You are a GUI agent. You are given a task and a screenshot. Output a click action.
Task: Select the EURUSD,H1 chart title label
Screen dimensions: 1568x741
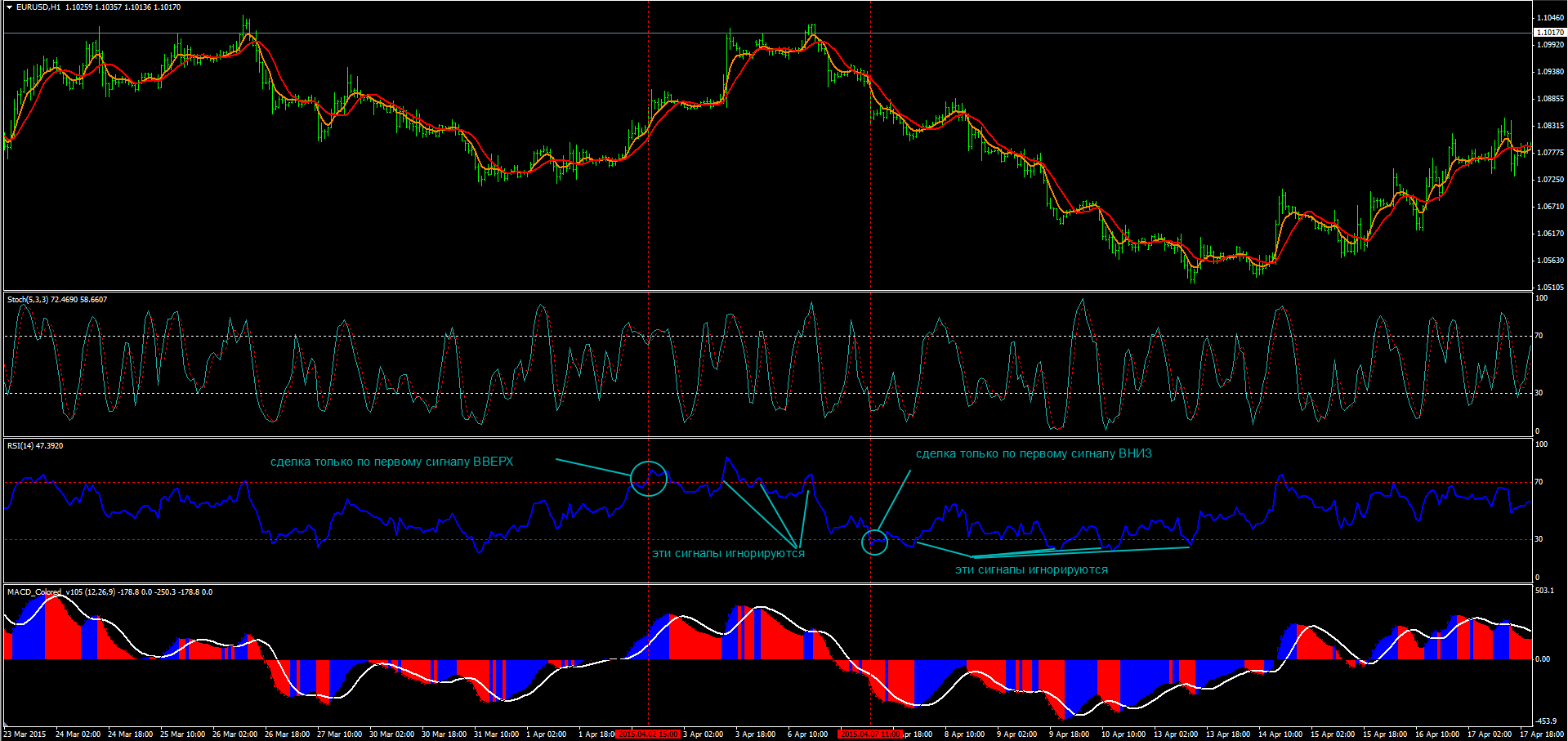pos(38,7)
